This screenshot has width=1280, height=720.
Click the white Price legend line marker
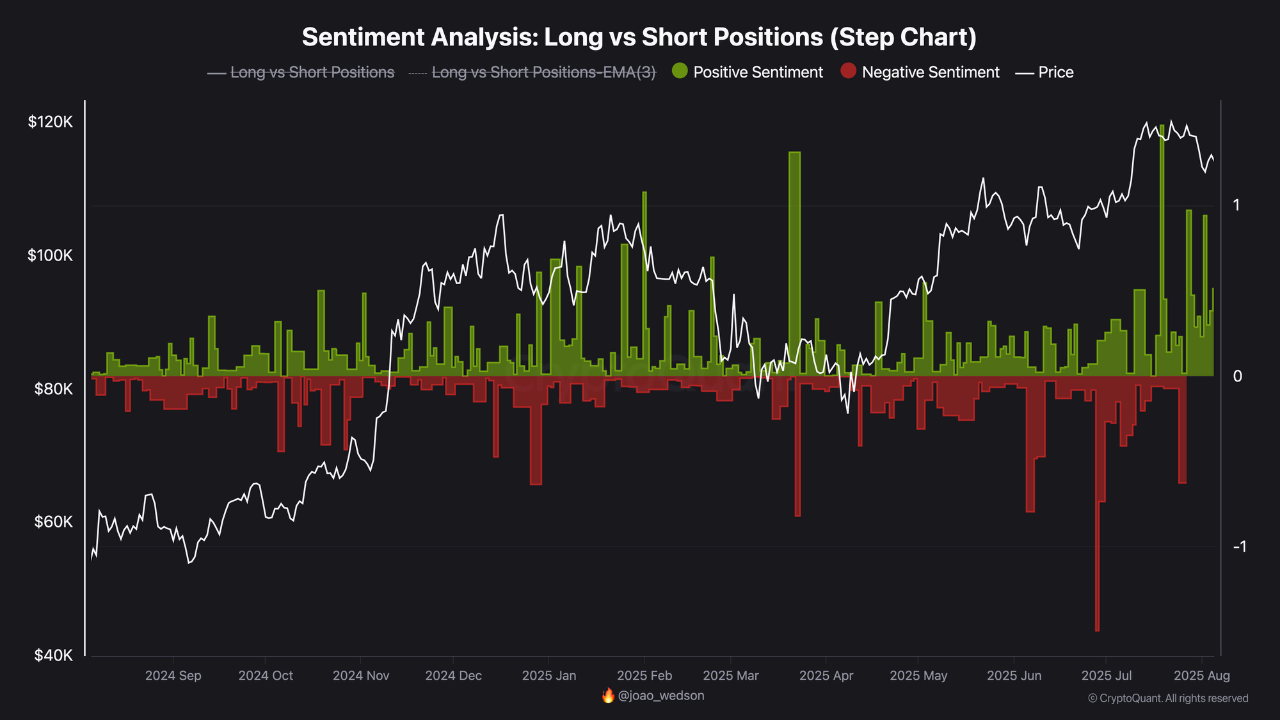tap(1024, 72)
